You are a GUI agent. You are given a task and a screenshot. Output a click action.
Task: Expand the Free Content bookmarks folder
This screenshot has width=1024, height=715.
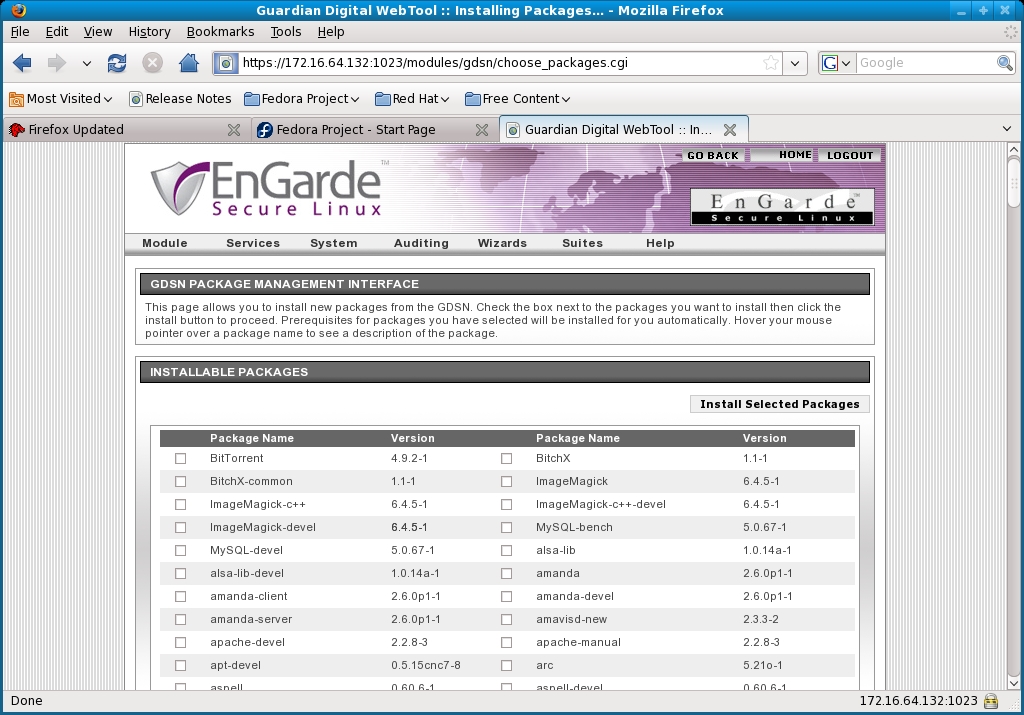[x=517, y=99]
